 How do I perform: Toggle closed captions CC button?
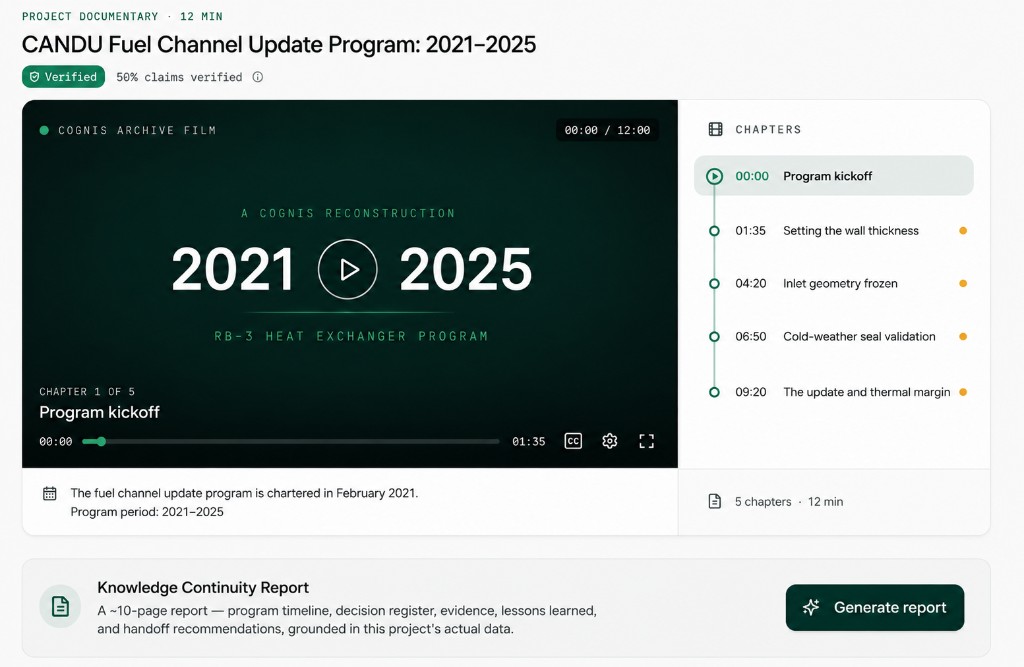573,441
